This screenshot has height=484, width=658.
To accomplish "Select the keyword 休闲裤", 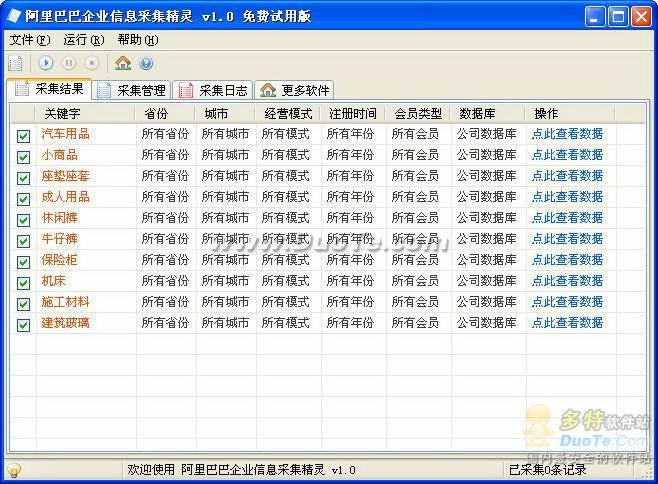I will point(60,218).
